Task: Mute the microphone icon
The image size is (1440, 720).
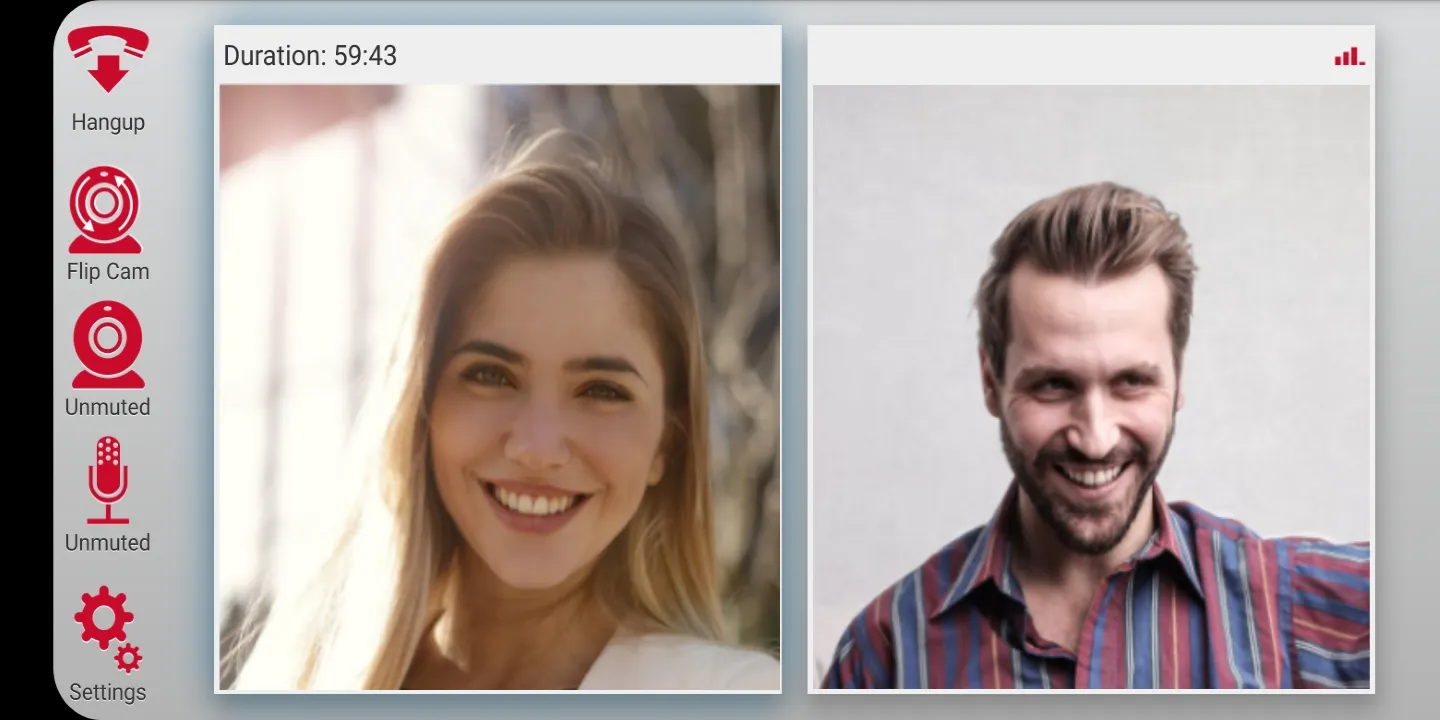Action: pyautogui.click(x=107, y=480)
